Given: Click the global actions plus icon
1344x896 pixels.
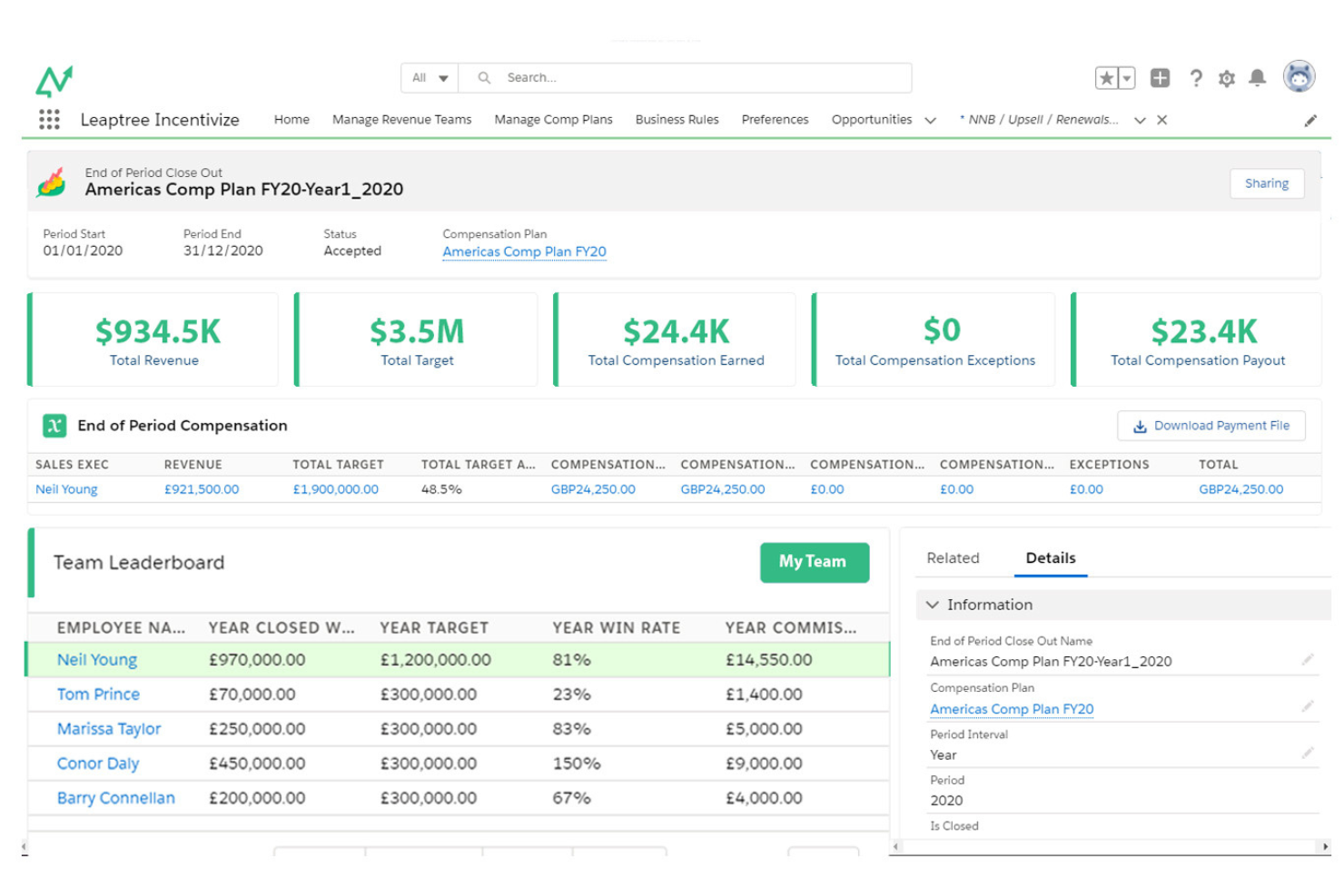Looking at the screenshot, I should [1160, 78].
